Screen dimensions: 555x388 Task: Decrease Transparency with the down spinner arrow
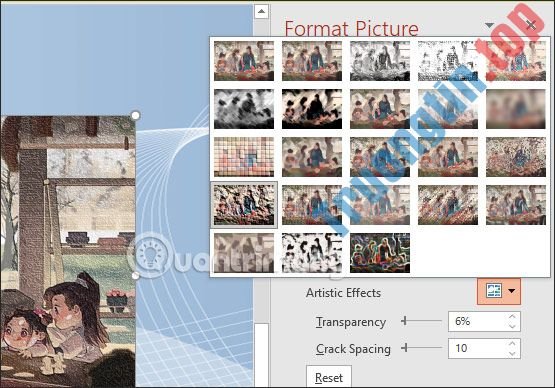tap(512, 326)
